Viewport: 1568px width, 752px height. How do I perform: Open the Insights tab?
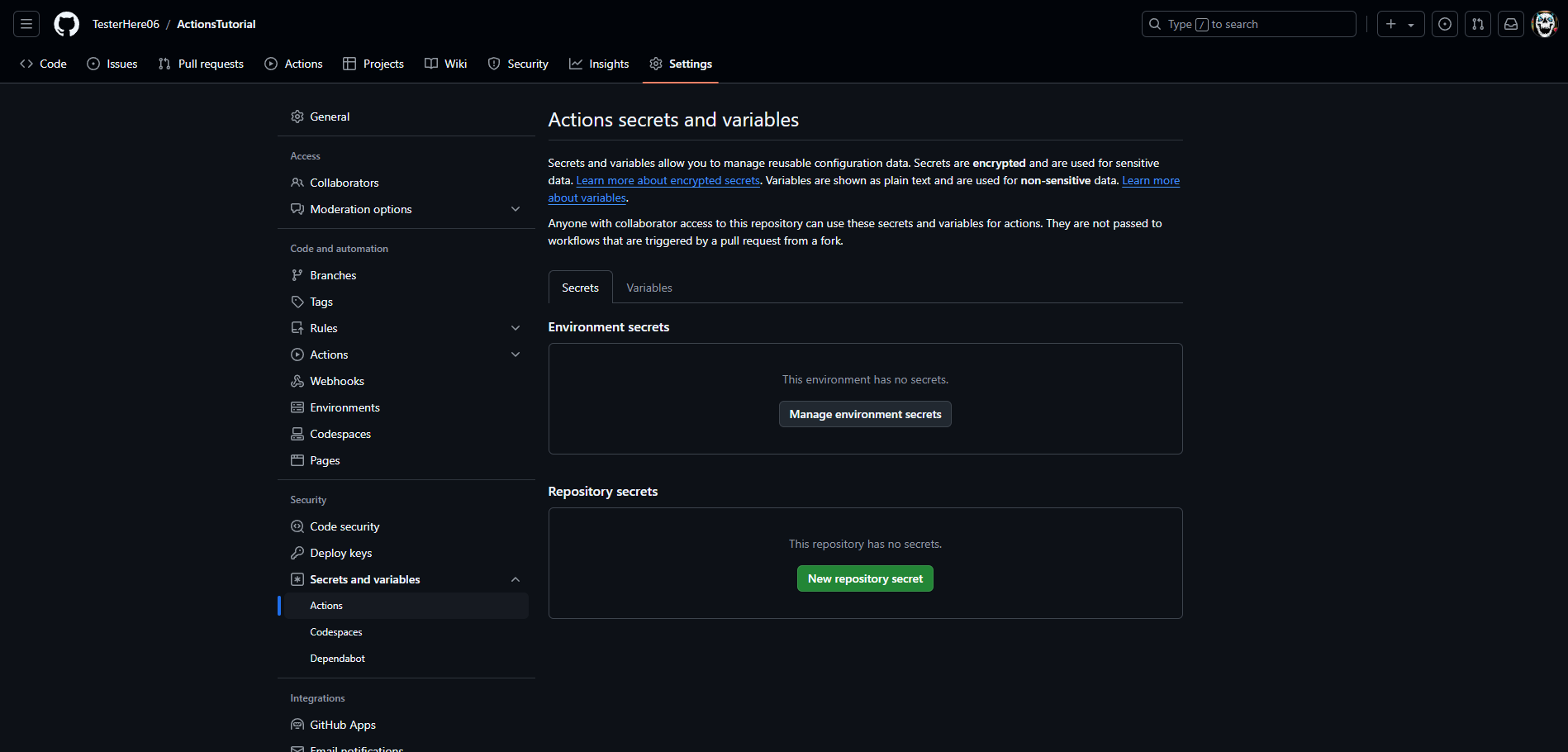point(599,64)
